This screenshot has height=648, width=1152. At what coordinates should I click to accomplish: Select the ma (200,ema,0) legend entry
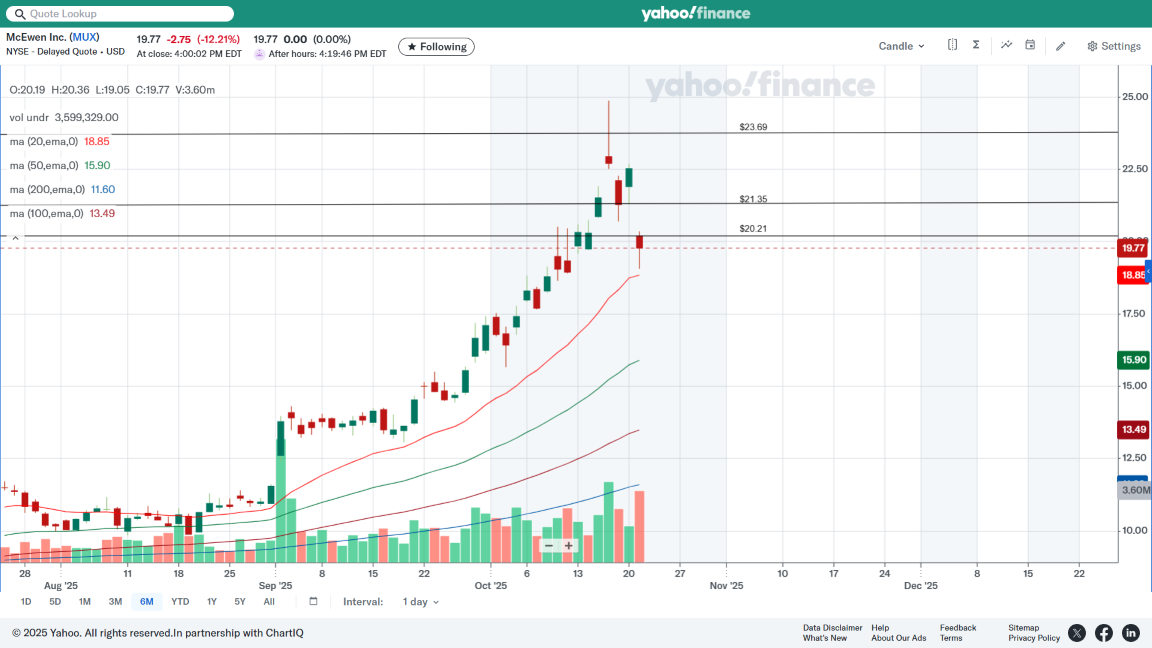click(62, 190)
